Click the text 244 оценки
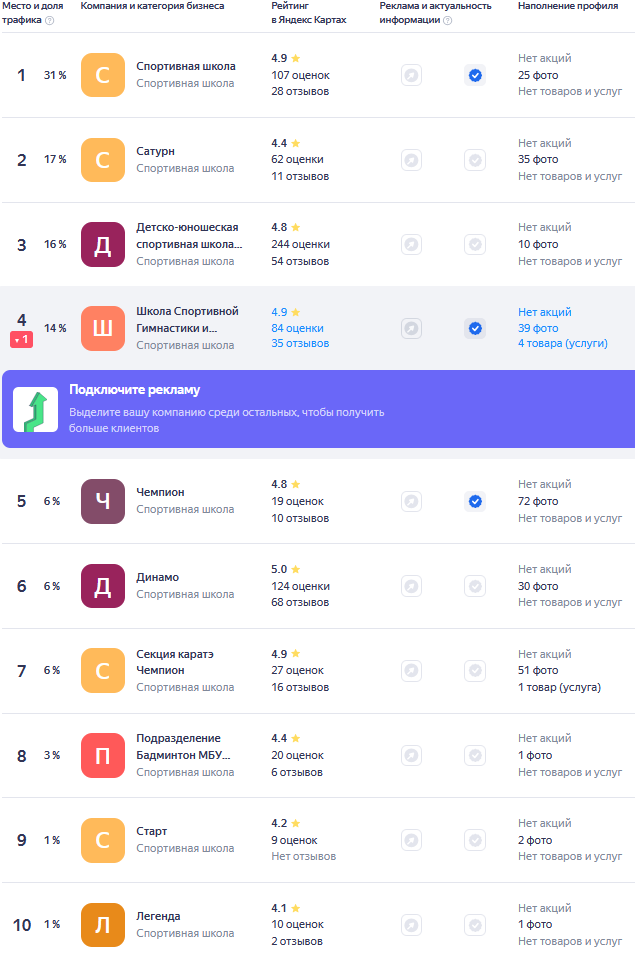The height and width of the screenshot is (965, 635). 300,244
